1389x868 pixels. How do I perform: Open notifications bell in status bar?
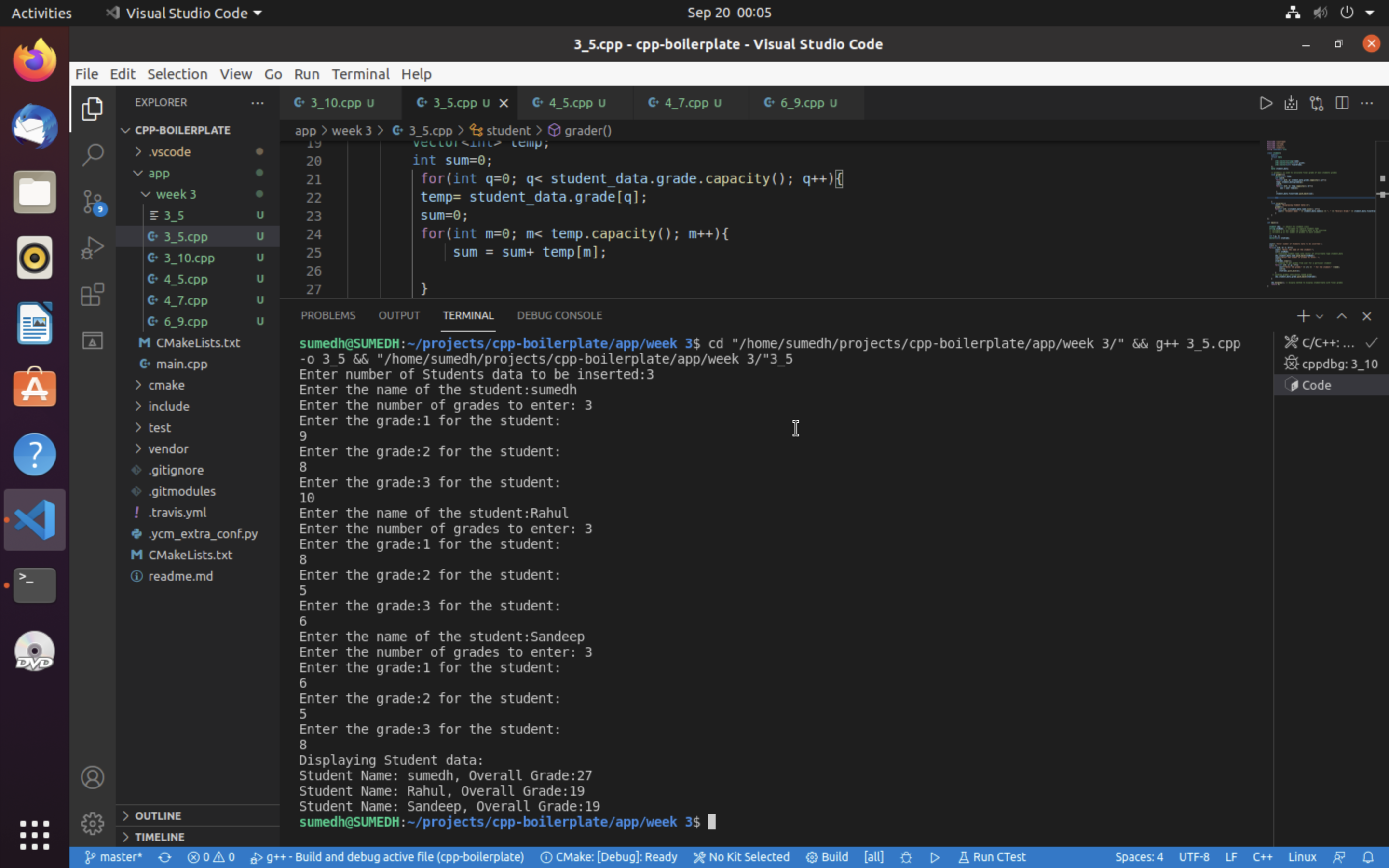pyautogui.click(x=1368, y=857)
